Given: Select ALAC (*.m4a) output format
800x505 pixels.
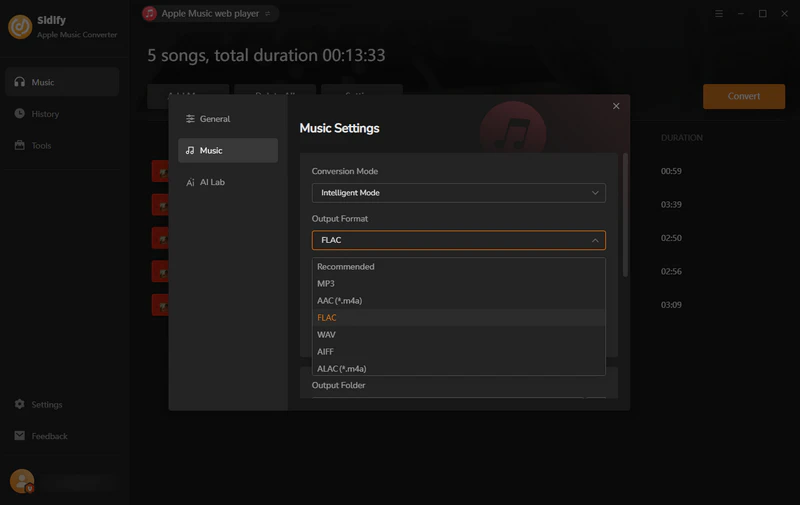Looking at the screenshot, I should 459,368.
